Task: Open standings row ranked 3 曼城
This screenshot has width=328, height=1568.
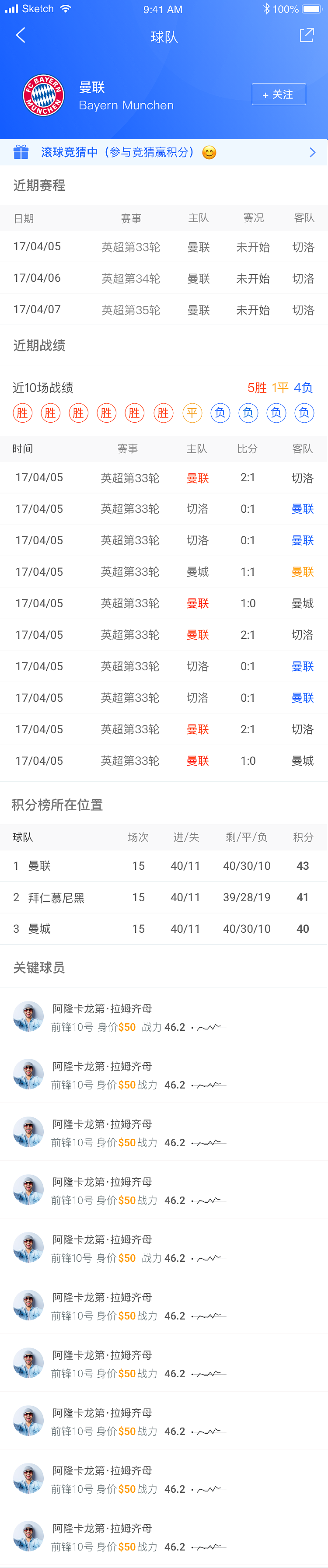Action: [x=164, y=929]
